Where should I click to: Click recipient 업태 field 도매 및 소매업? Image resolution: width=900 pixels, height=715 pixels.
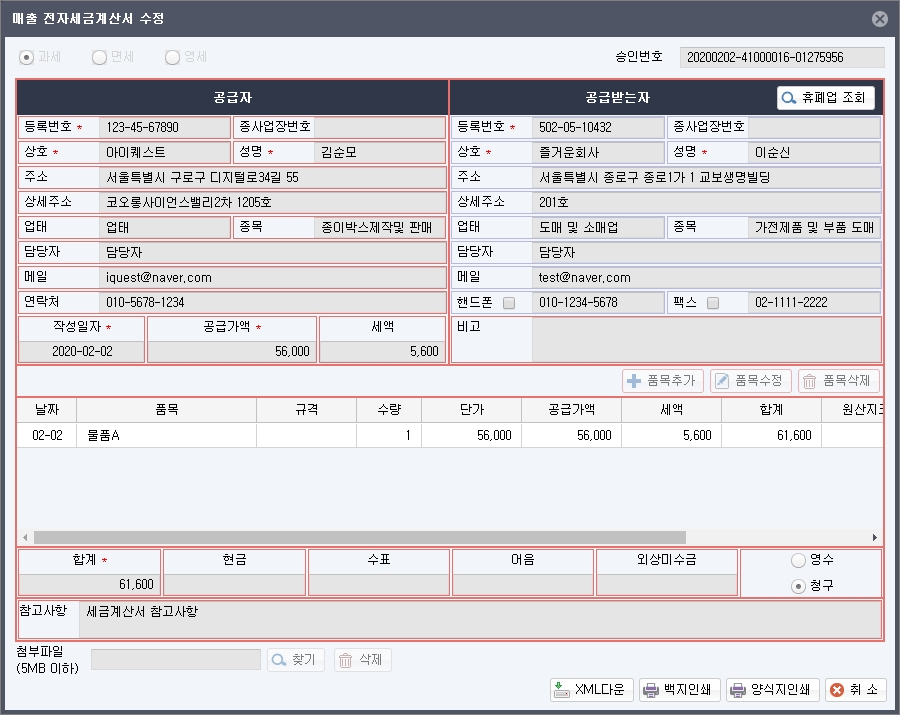point(598,228)
